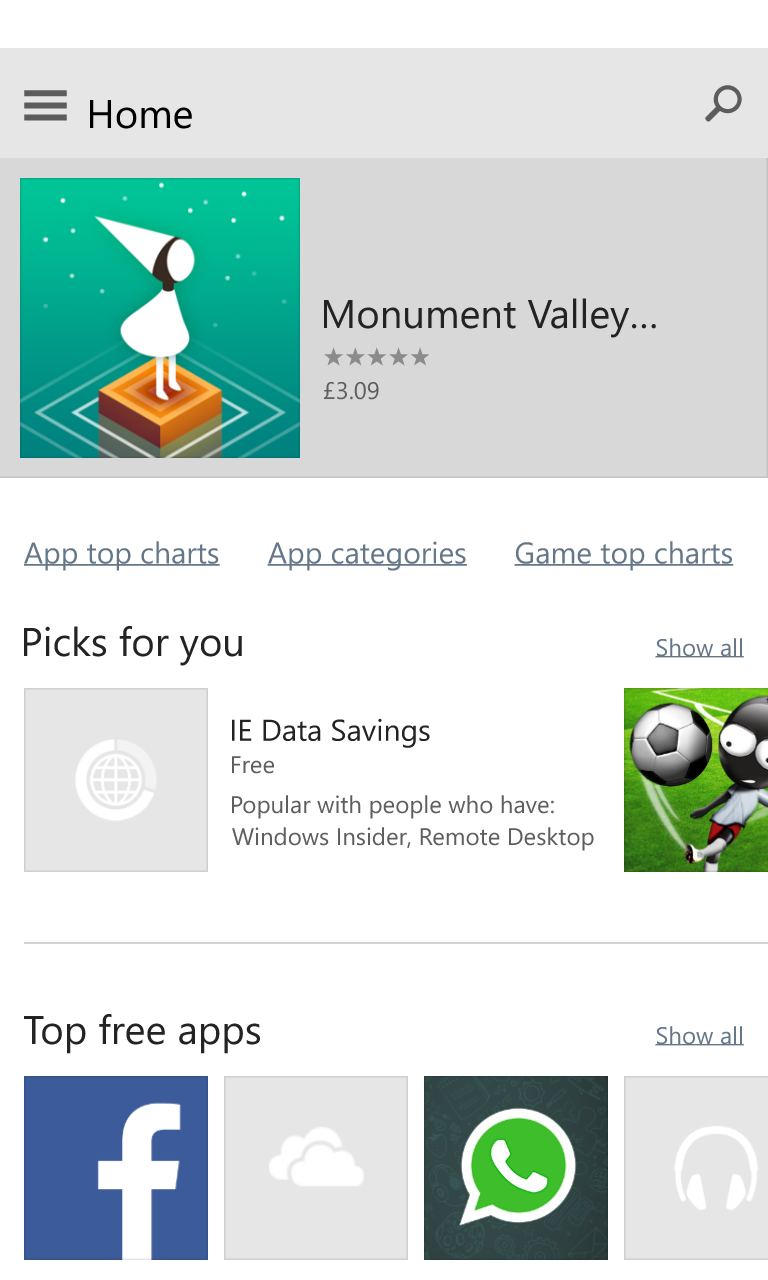Open the WhatsApp app tile

[x=516, y=1167]
